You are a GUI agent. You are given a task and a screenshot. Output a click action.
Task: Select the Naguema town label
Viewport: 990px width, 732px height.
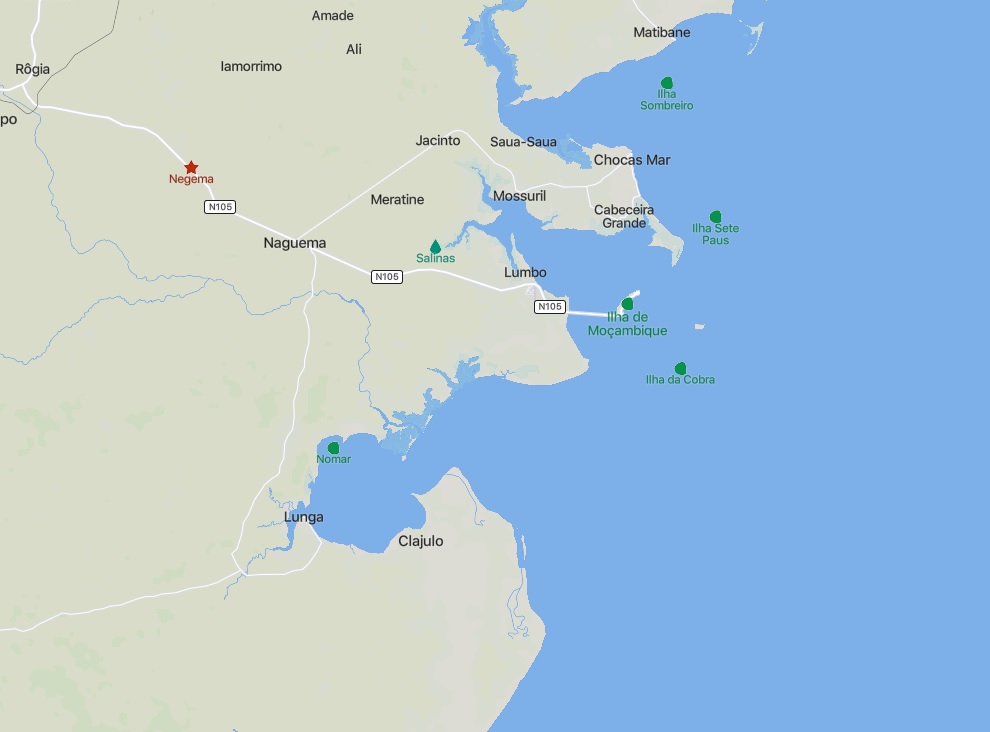point(295,243)
